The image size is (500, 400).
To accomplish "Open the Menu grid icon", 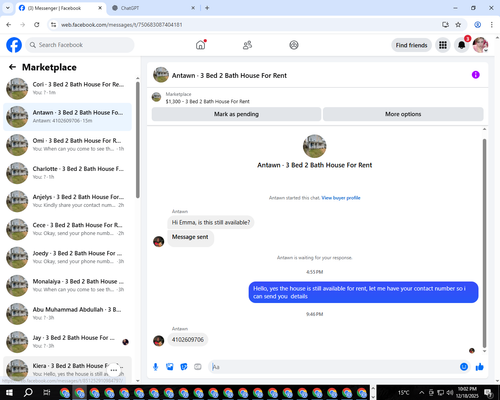I will pyautogui.click(x=443, y=45).
